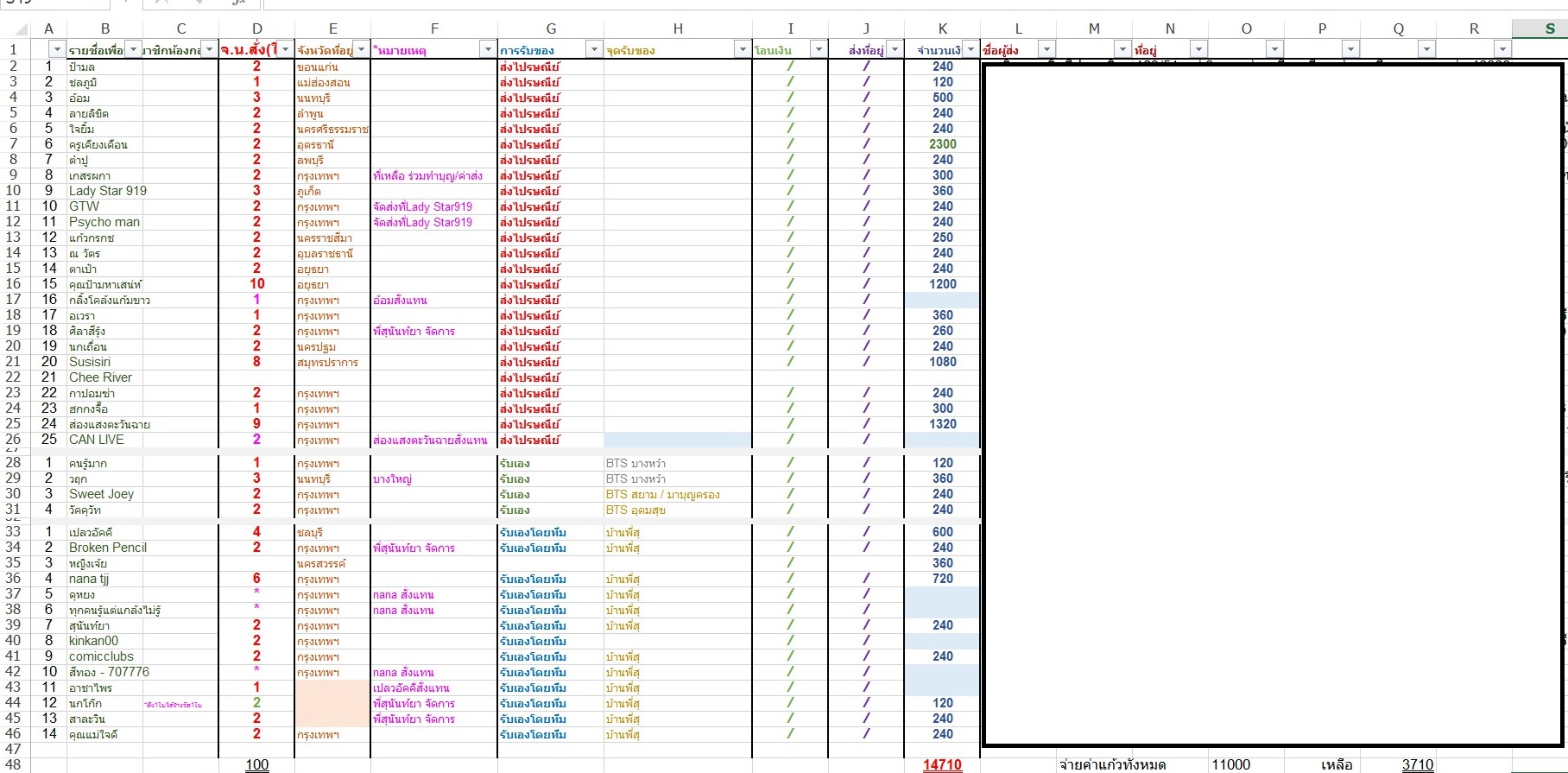1568x773 pixels.
Task: Select the Sweet Joey name cell
Action: (x=105, y=494)
